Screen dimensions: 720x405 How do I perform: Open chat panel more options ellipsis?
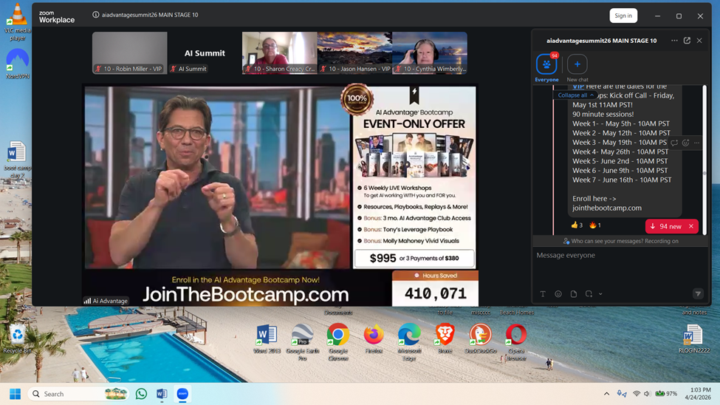click(x=674, y=40)
